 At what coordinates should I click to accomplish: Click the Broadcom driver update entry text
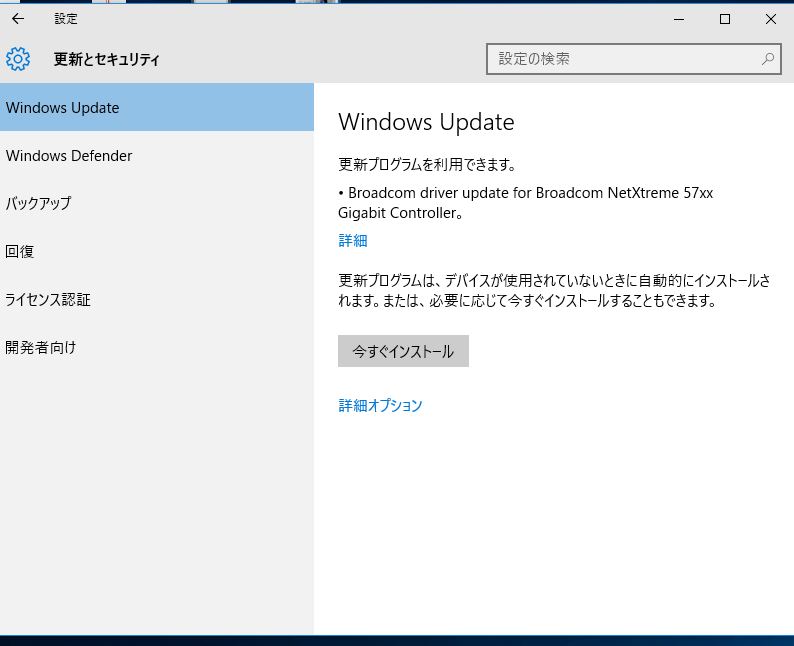526,203
